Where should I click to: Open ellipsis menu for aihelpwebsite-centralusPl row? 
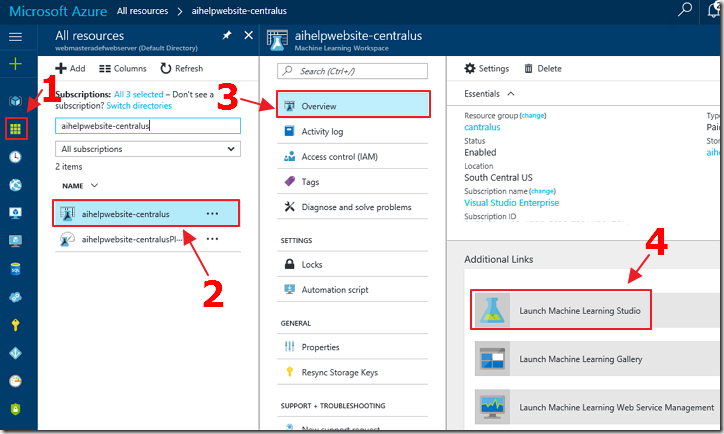pos(212,239)
